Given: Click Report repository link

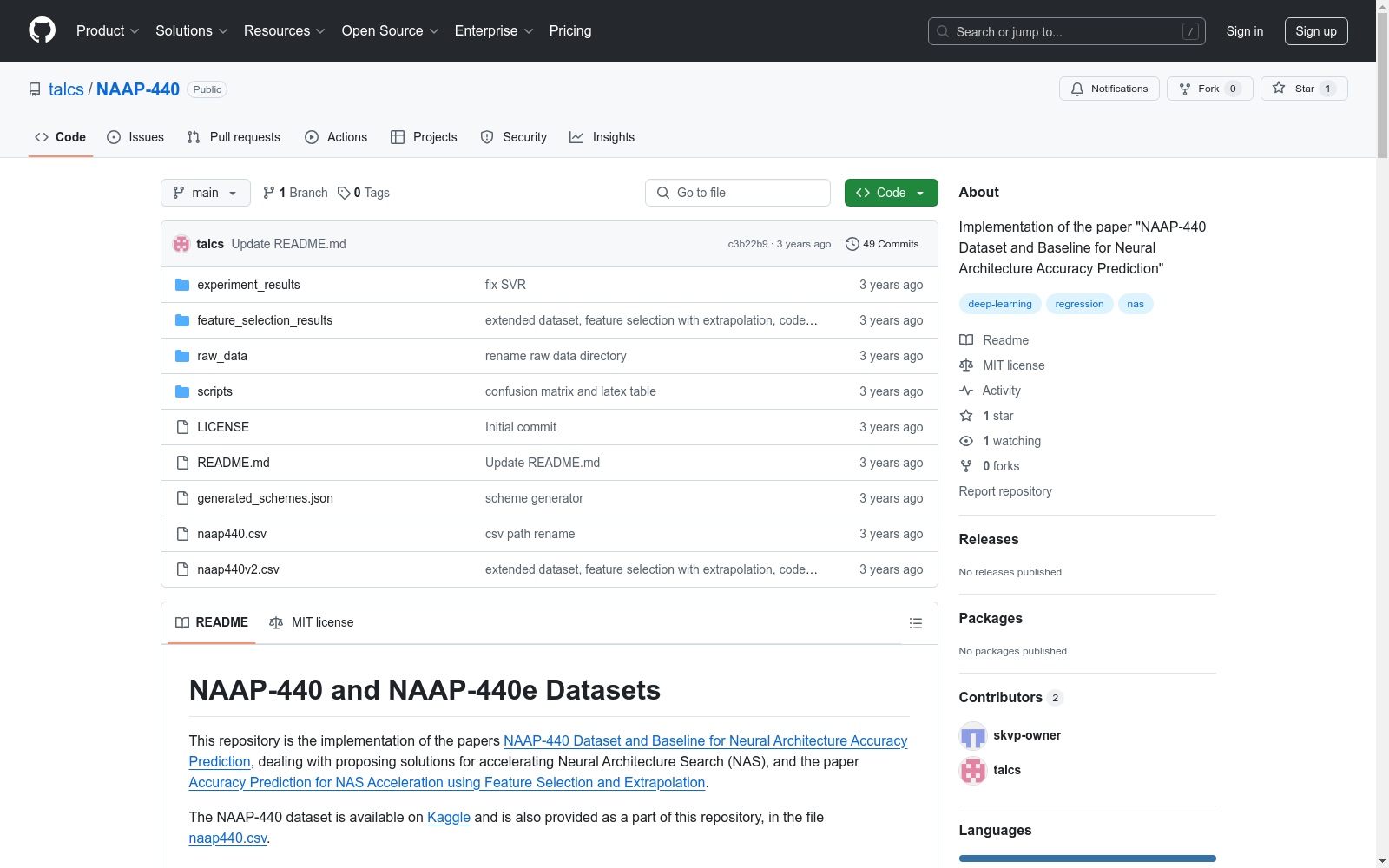Looking at the screenshot, I should tap(1005, 491).
